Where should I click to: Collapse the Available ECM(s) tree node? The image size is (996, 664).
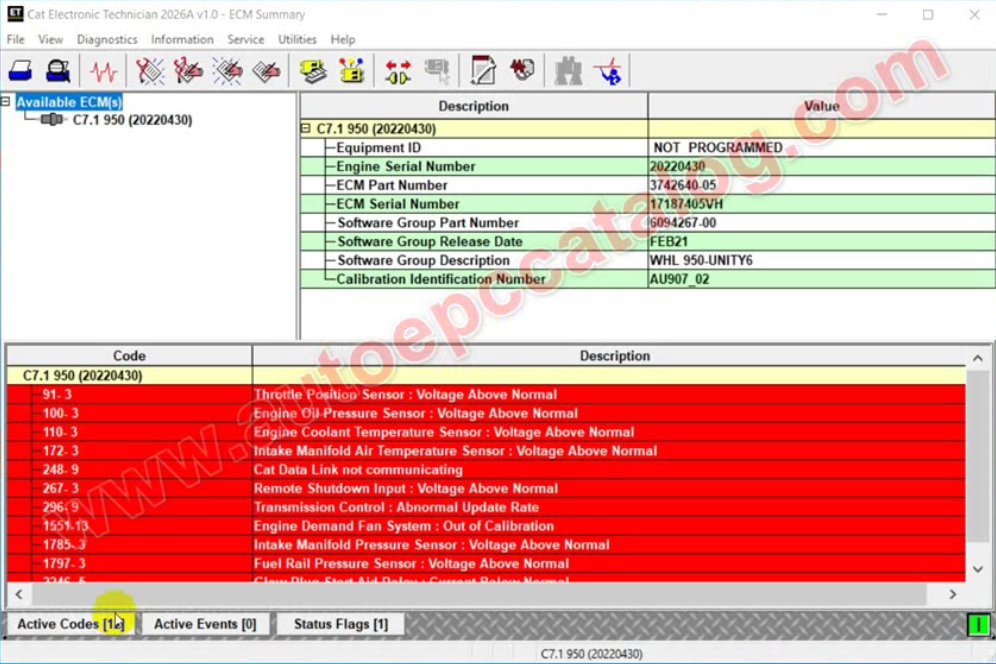pyautogui.click(x=6, y=102)
